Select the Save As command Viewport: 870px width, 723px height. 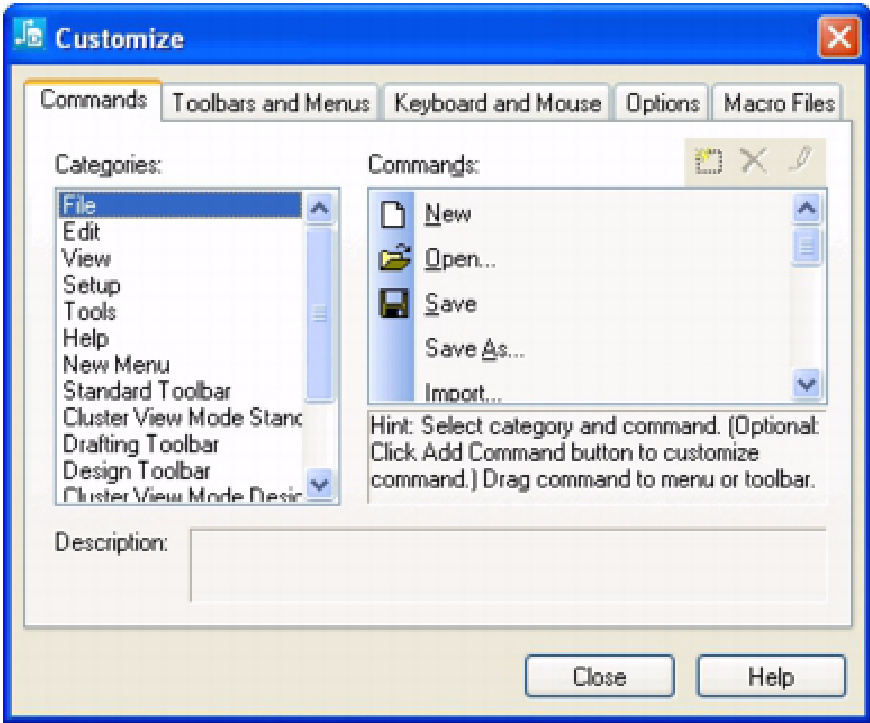(475, 348)
